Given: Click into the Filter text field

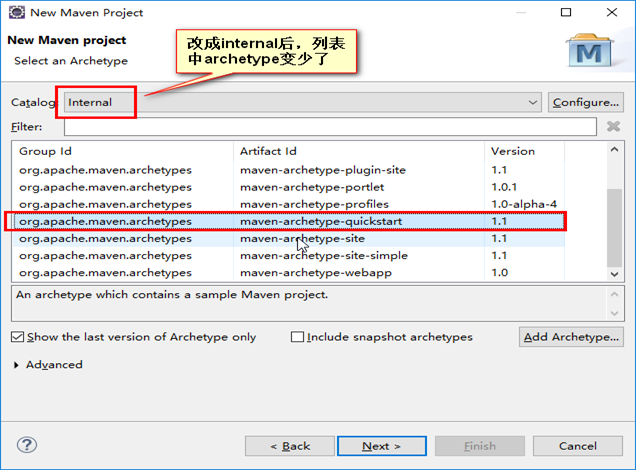Looking at the screenshot, I should click(x=330, y=127).
